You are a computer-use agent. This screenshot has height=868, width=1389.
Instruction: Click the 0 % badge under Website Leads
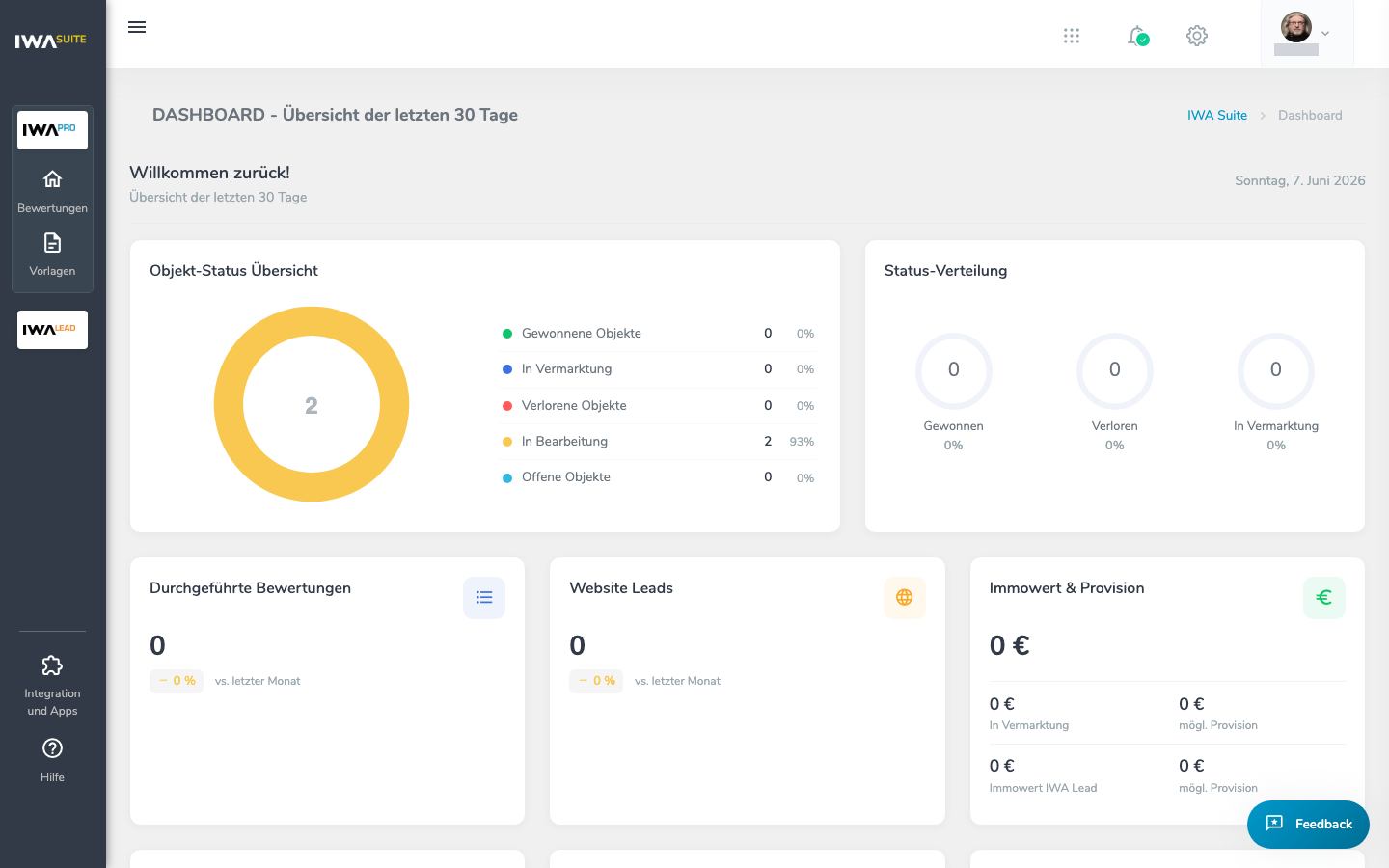(596, 681)
